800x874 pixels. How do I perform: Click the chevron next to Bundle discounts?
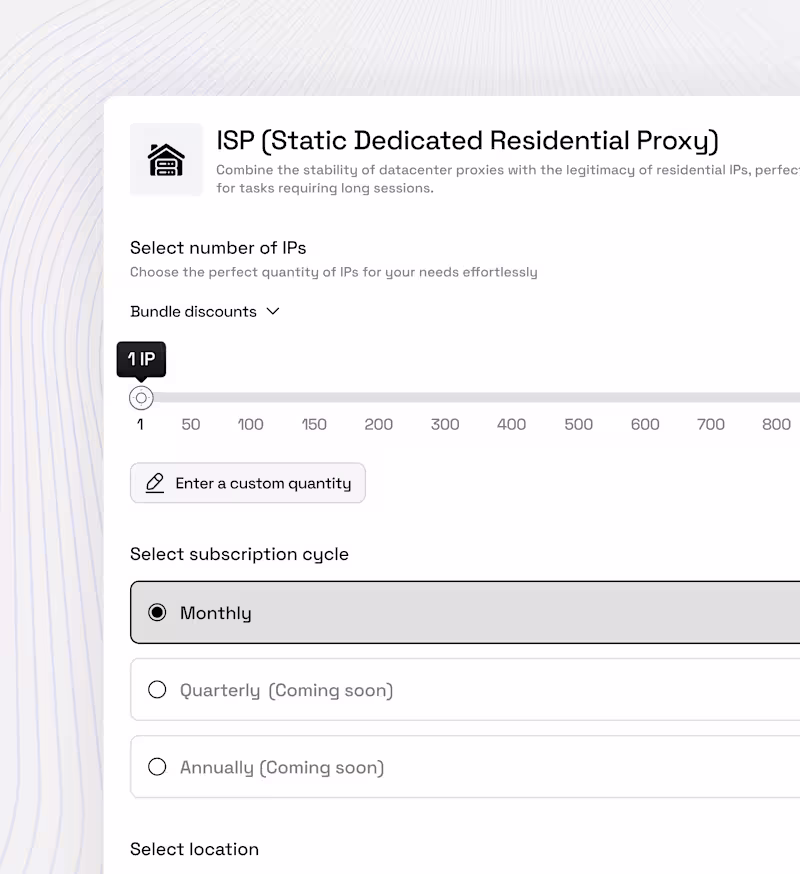coord(272,311)
